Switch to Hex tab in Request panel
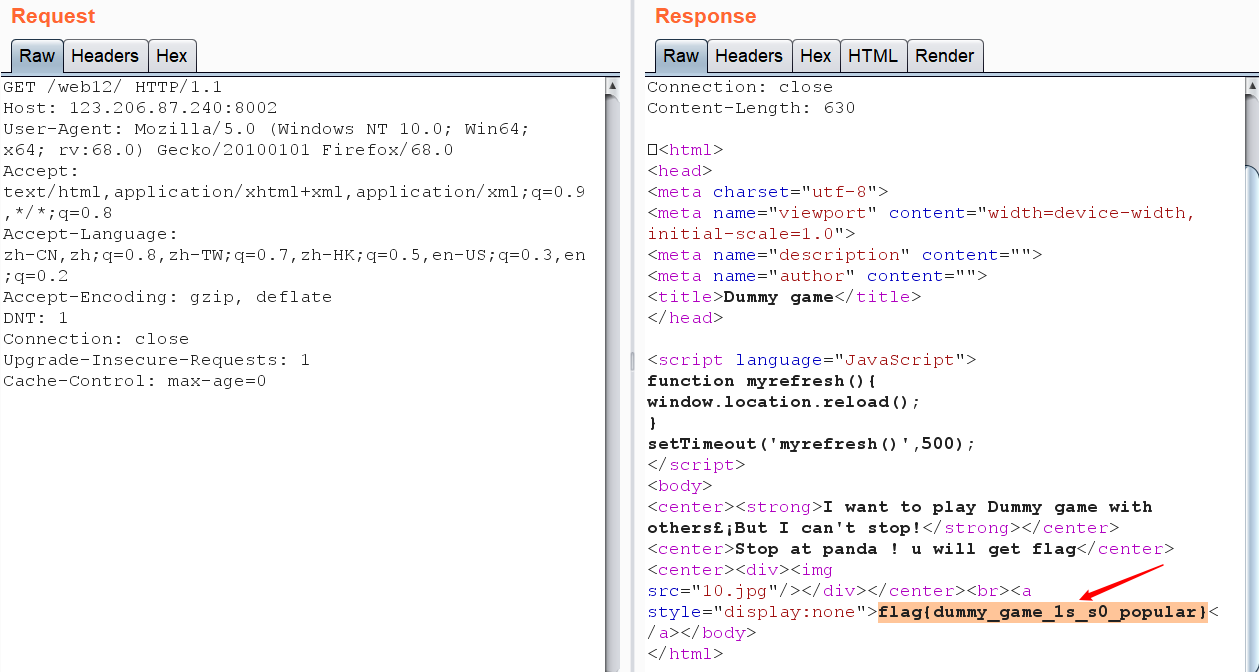This screenshot has width=1259, height=672. pos(172,56)
